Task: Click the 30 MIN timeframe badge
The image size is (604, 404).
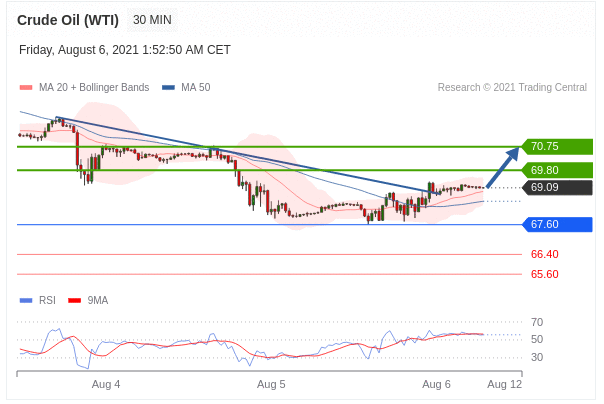Action: [x=152, y=20]
